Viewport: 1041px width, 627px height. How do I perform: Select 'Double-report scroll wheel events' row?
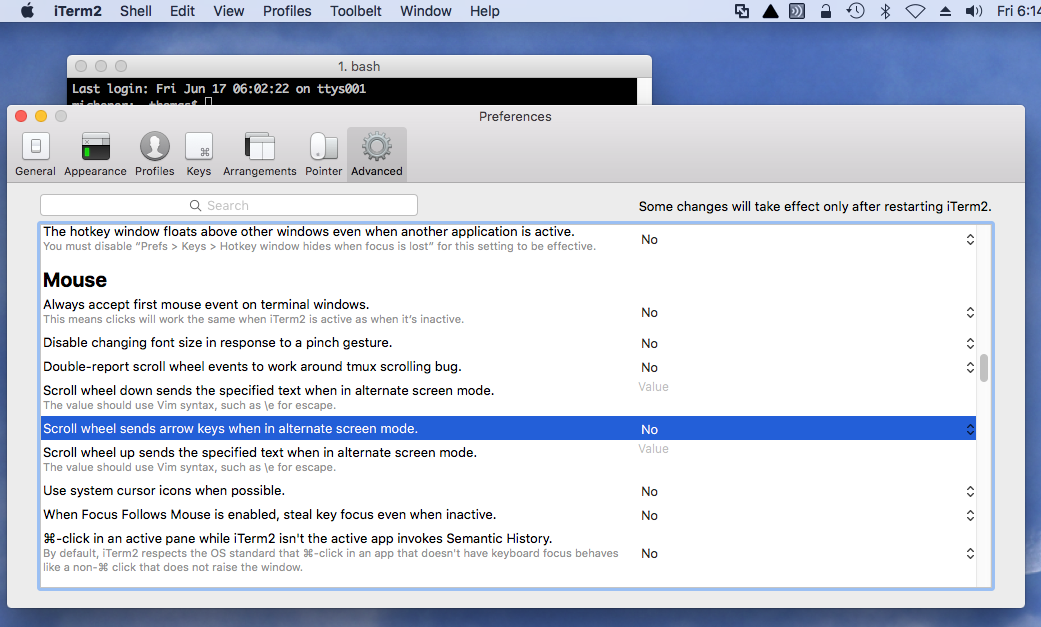click(509, 367)
